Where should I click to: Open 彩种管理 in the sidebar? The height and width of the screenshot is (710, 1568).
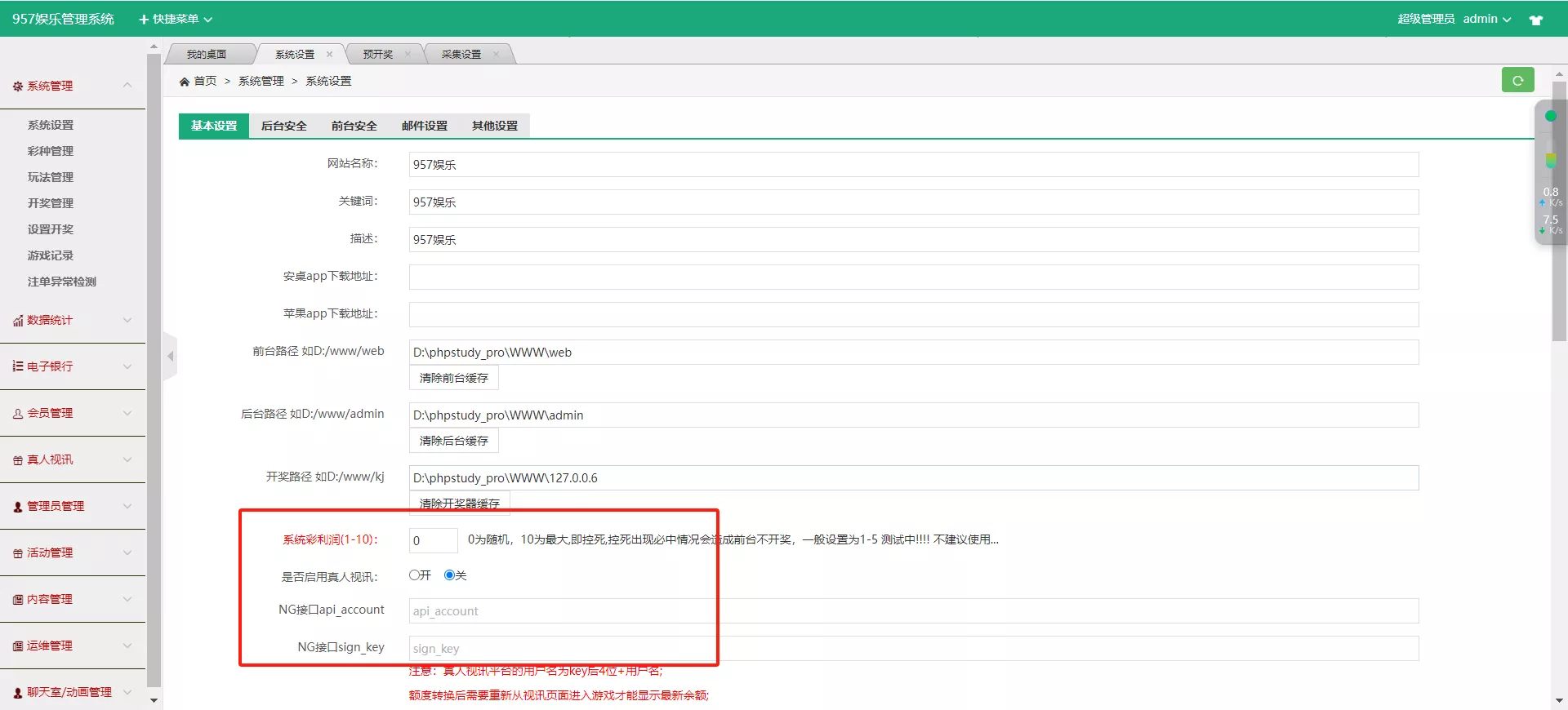[x=51, y=151]
